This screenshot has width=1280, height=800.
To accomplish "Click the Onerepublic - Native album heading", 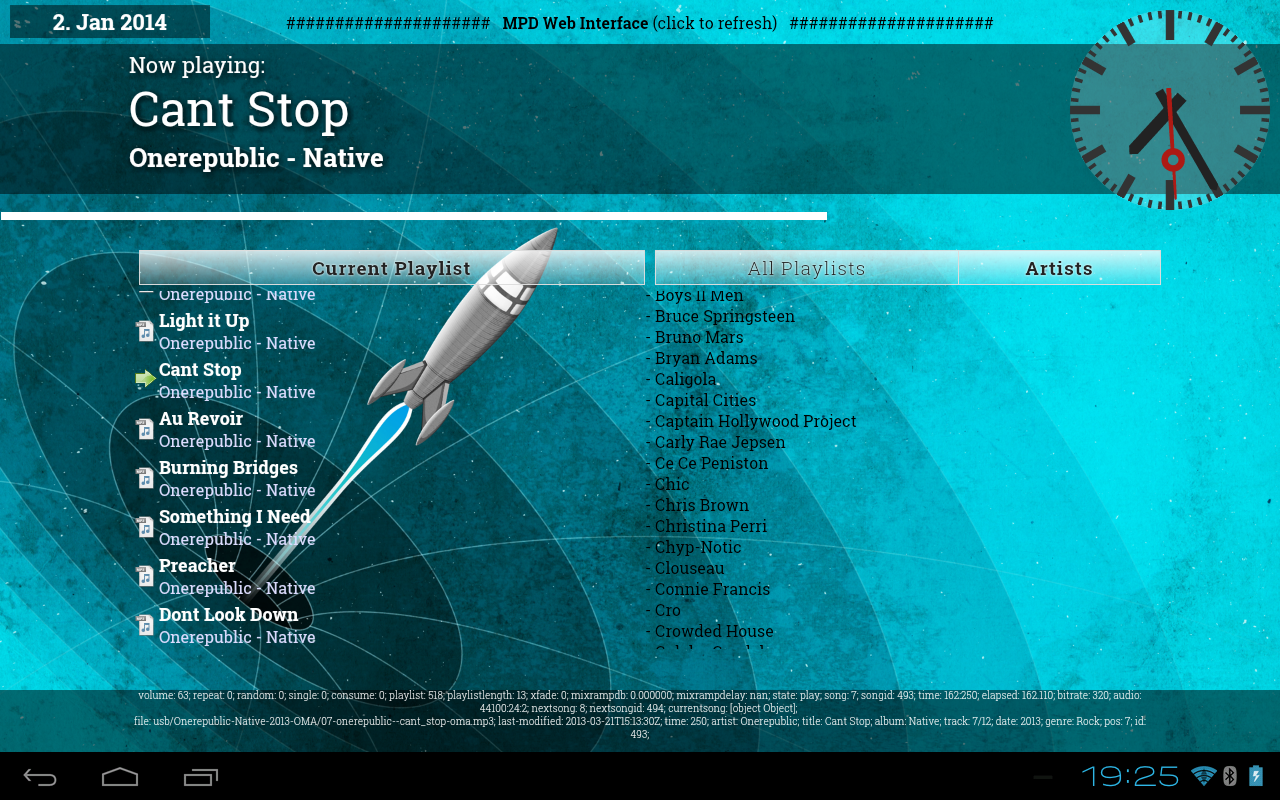I will (256, 158).
